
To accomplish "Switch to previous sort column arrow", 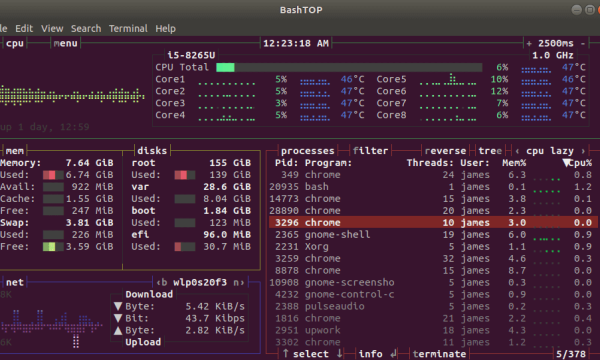I will tap(517, 151).
